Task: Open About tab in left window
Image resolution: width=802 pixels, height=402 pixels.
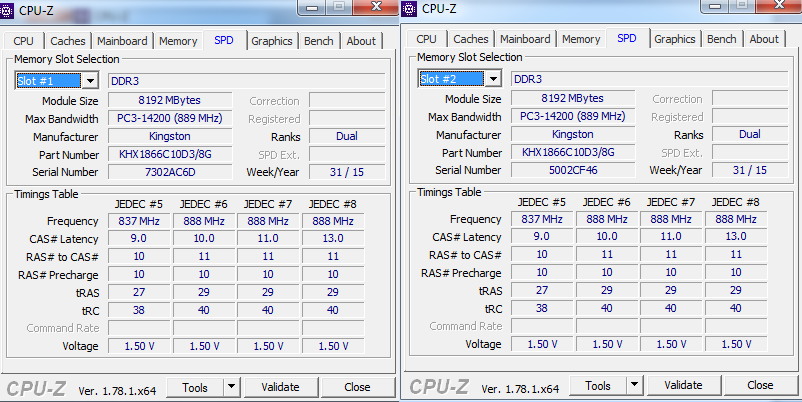Action: [x=361, y=41]
